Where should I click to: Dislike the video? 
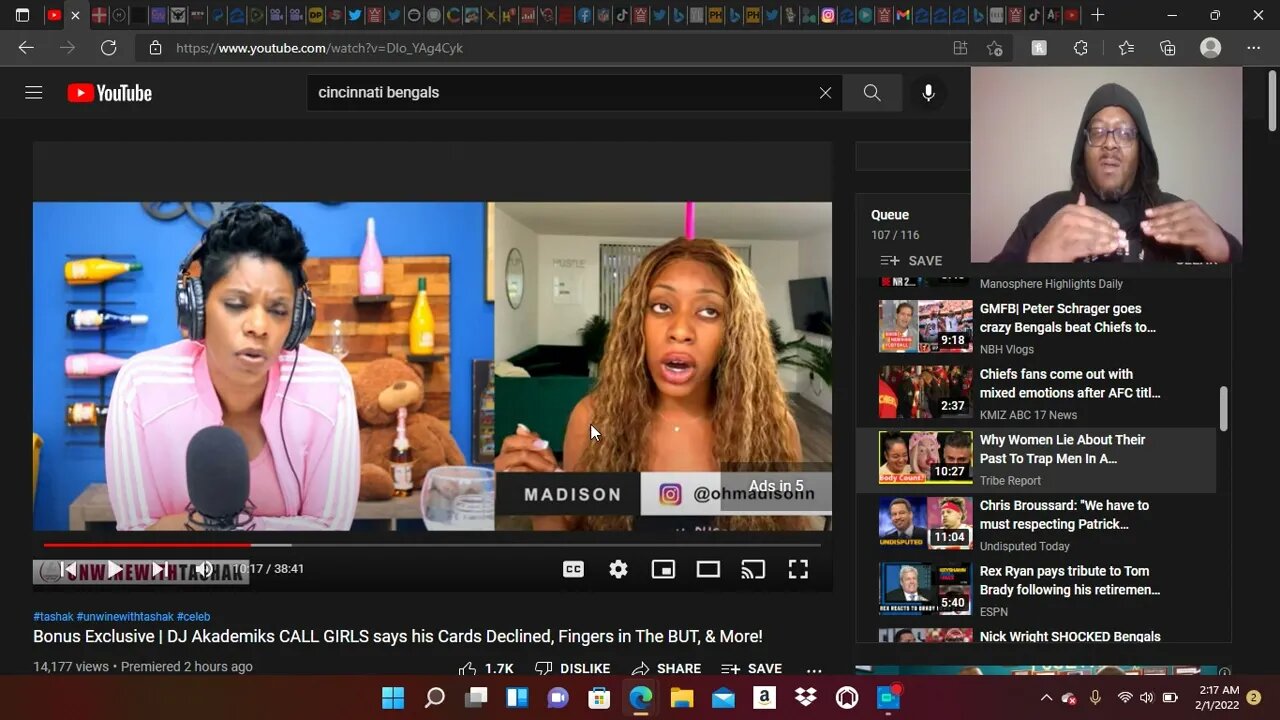click(572, 669)
